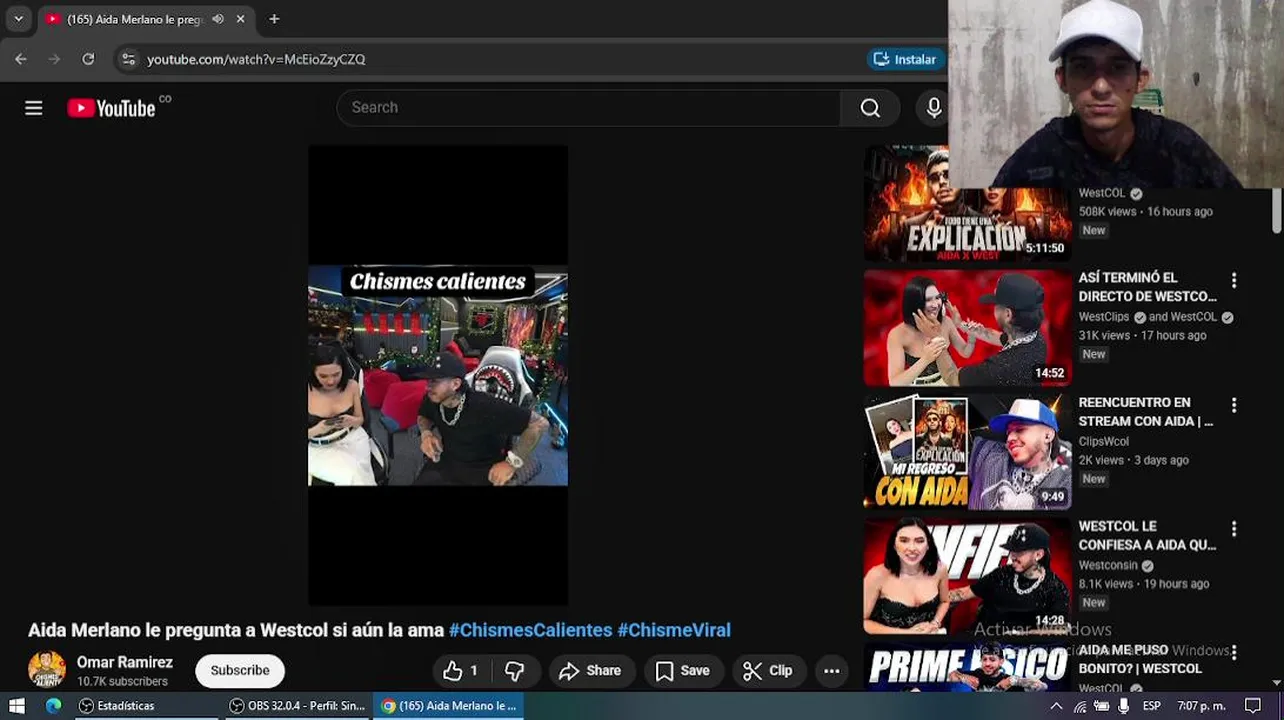
Task: Change input language via ESP indicator
Action: tap(1152, 706)
